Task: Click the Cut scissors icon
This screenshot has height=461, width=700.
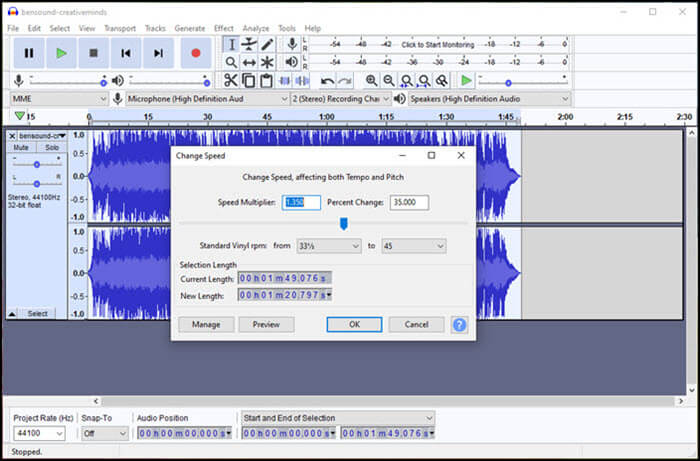Action: tap(231, 81)
